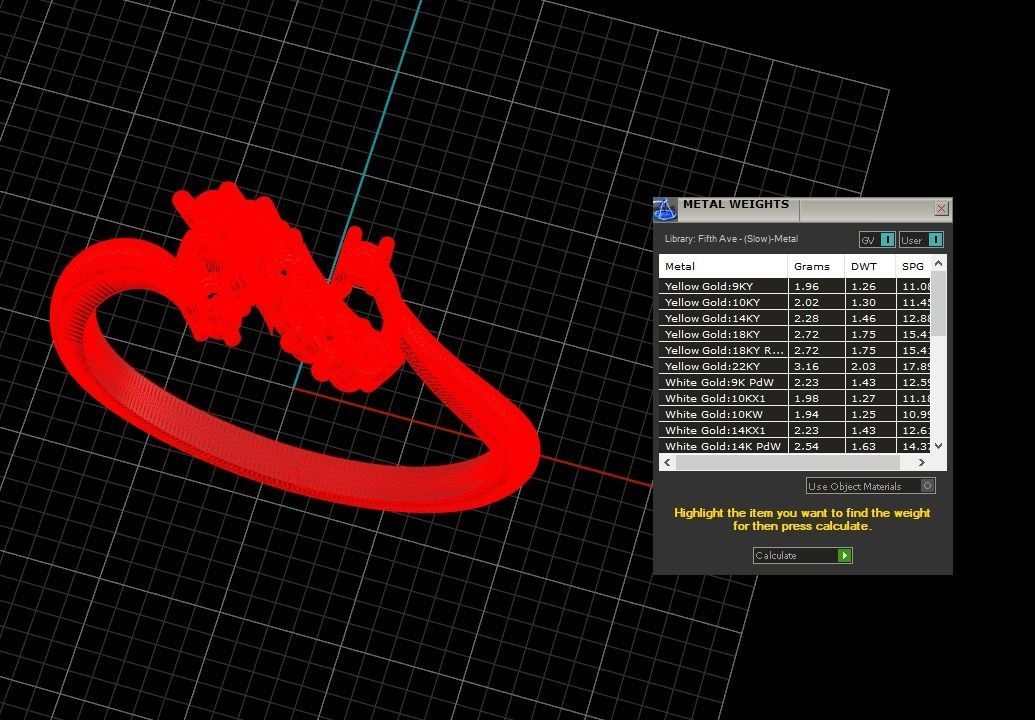This screenshot has width=1035, height=720.
Task: Select the Yellow Gold:18KY row
Action: [x=795, y=334]
